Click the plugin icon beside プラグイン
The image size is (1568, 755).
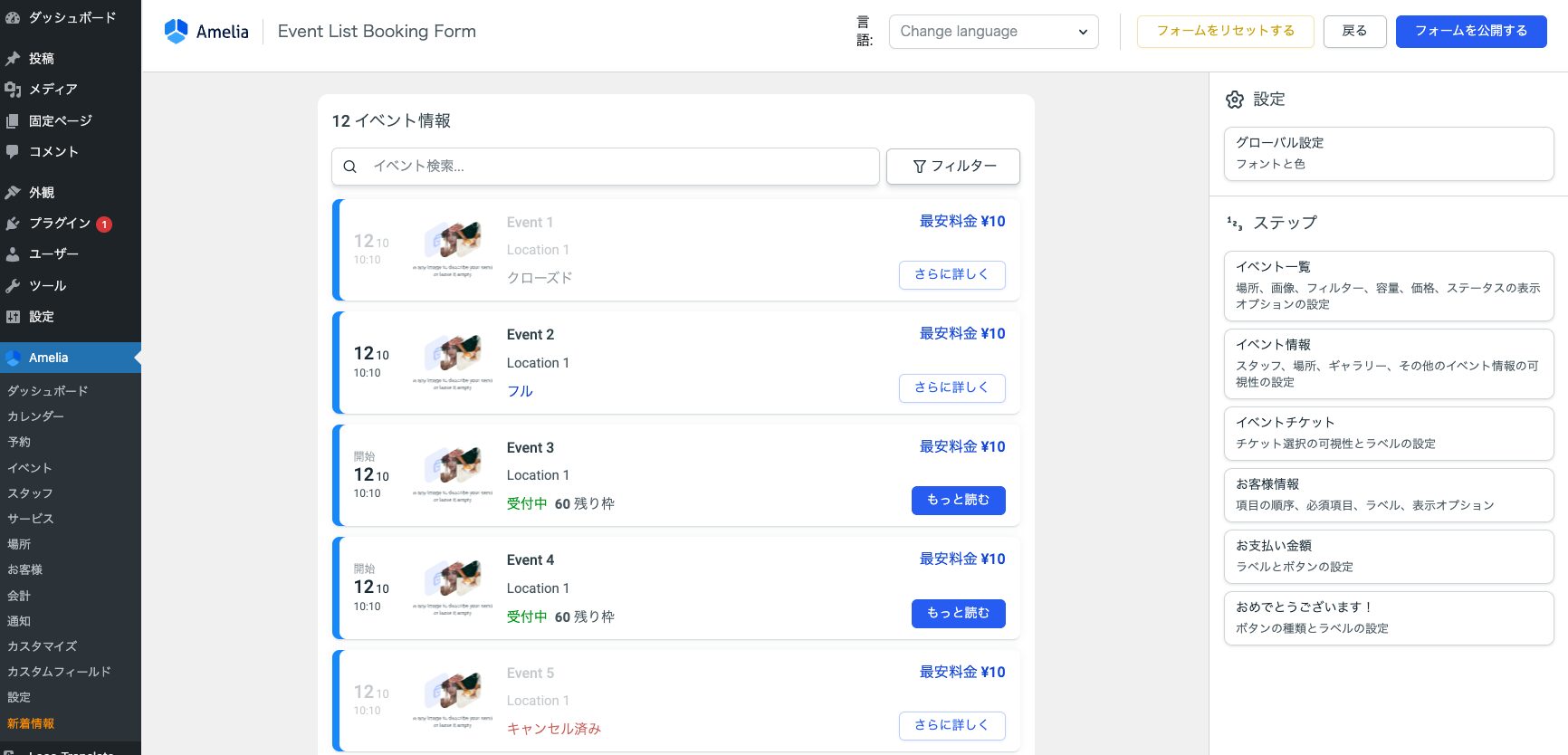(x=13, y=224)
